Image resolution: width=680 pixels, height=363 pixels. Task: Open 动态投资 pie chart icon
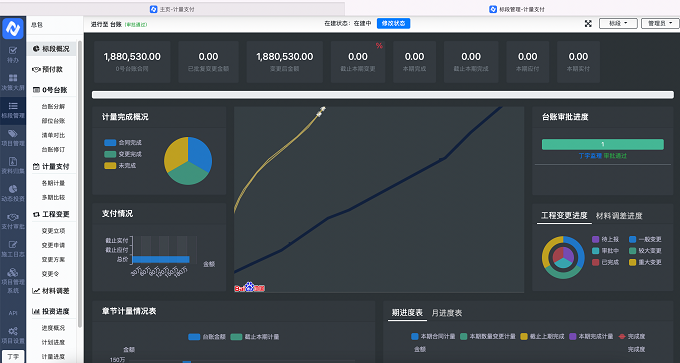(13, 189)
